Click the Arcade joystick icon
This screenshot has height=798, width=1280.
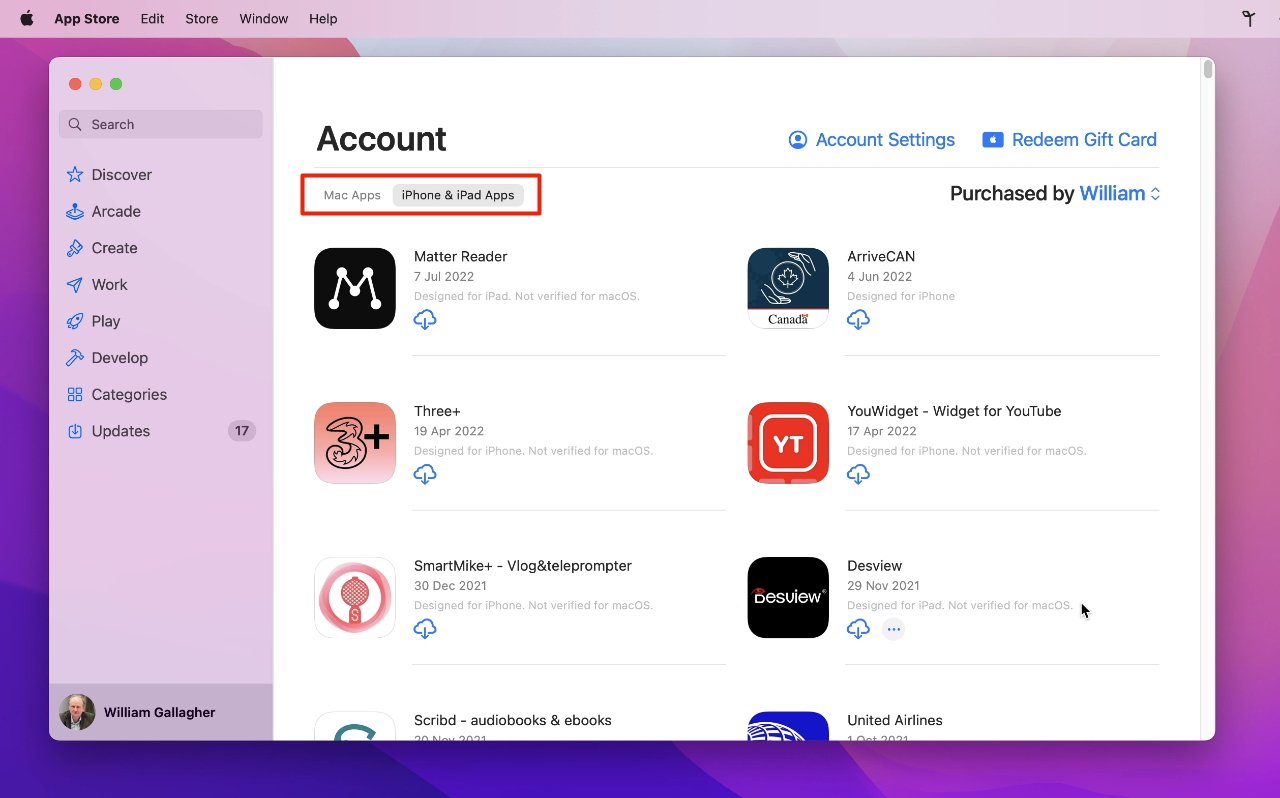coord(75,212)
